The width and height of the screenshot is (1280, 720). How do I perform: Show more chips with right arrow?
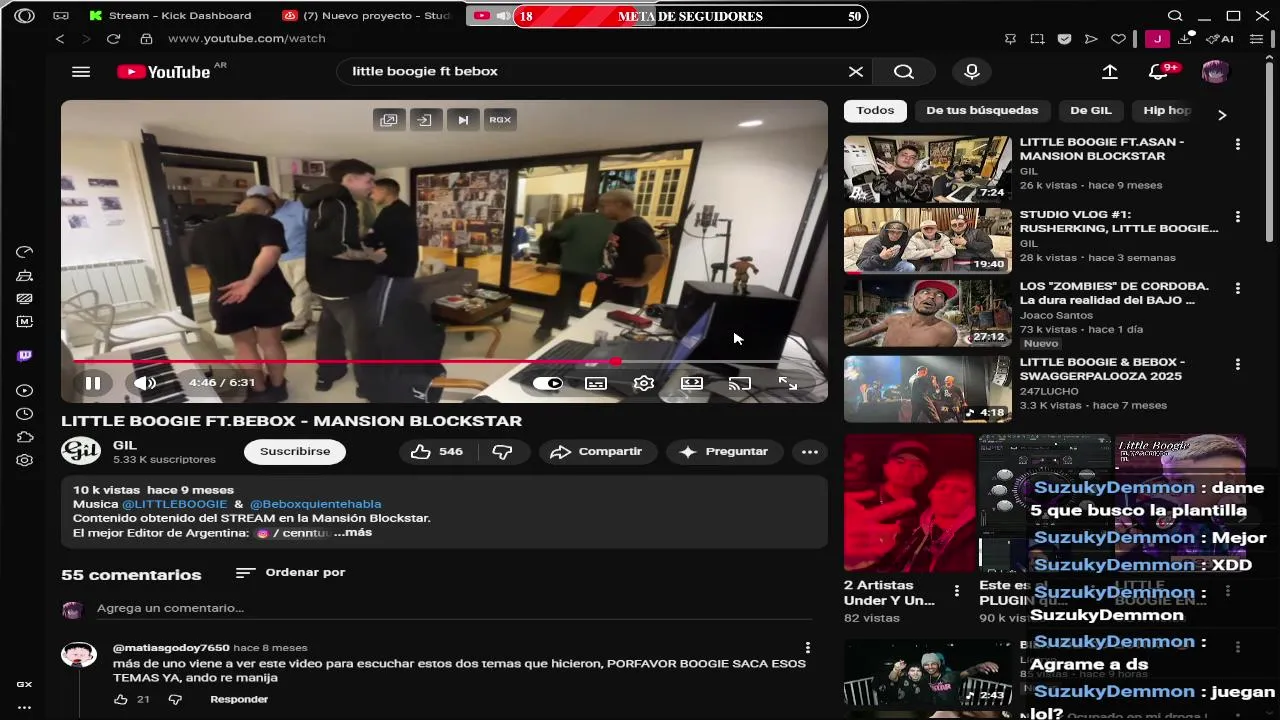click(x=1222, y=114)
